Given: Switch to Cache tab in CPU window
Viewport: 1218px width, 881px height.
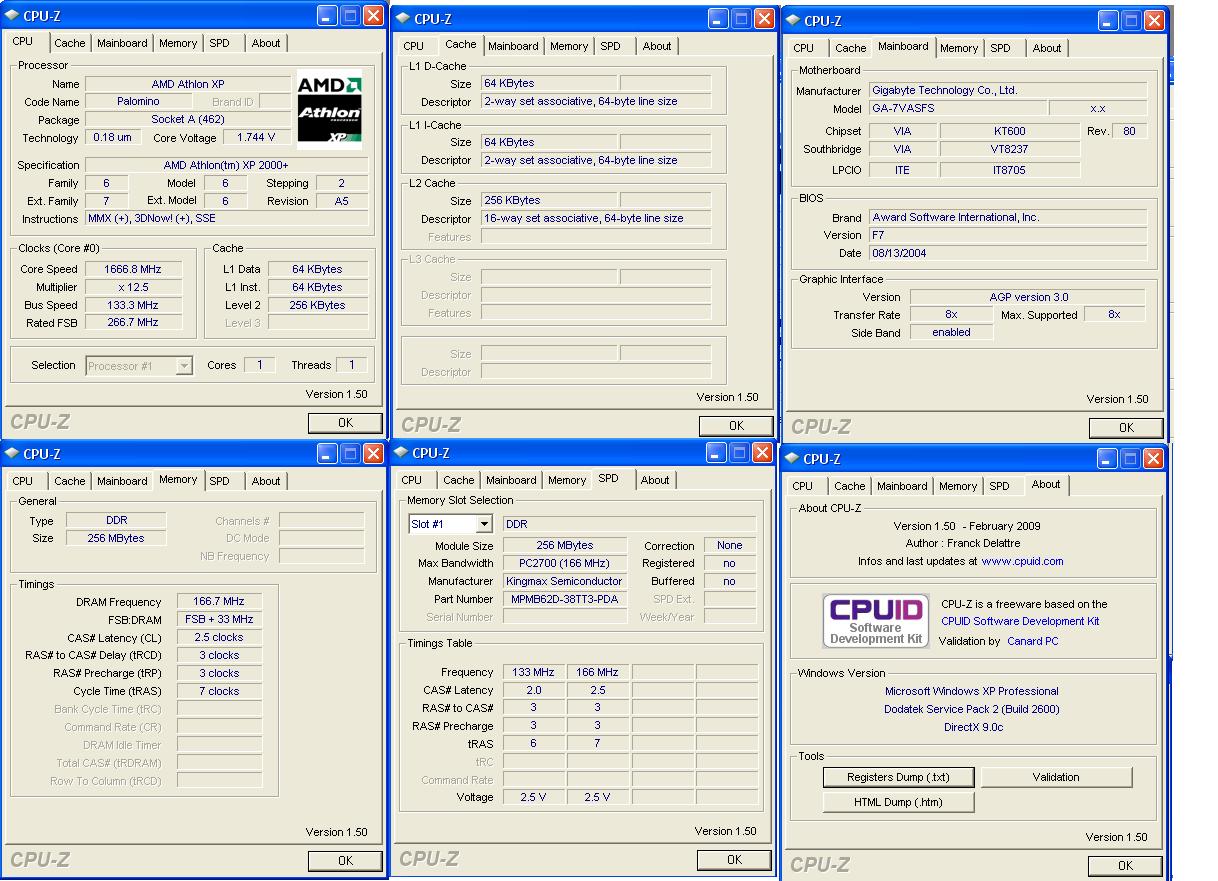Looking at the screenshot, I should [70, 43].
